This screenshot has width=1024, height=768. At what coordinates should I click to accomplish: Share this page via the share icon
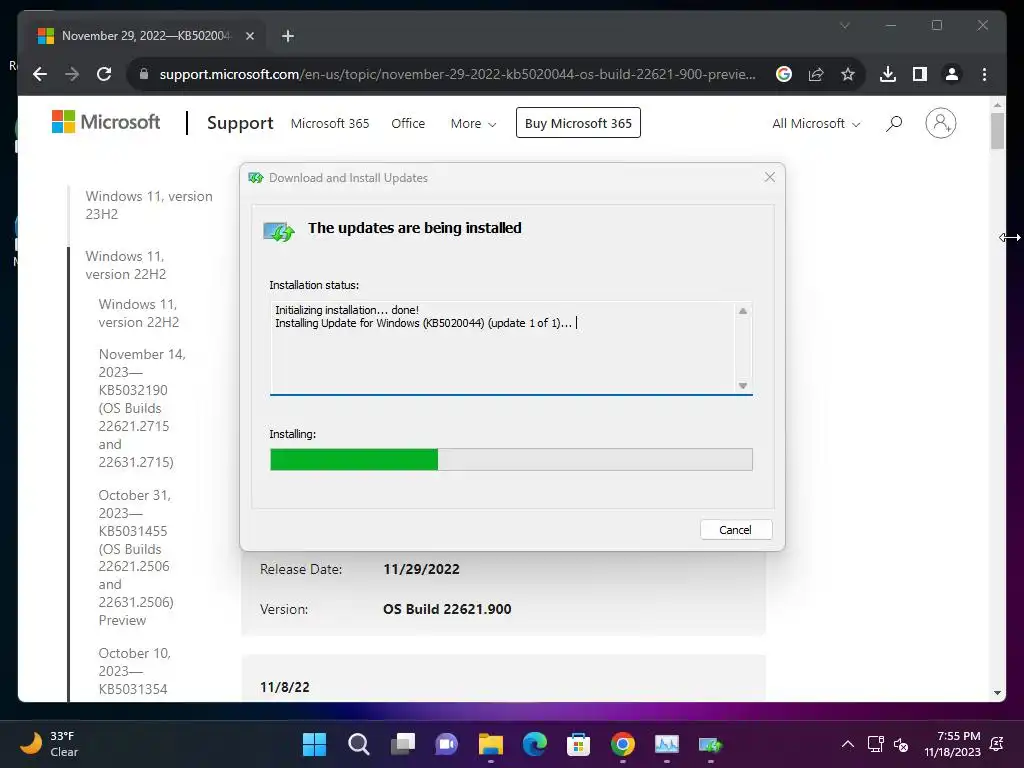pyautogui.click(x=816, y=74)
